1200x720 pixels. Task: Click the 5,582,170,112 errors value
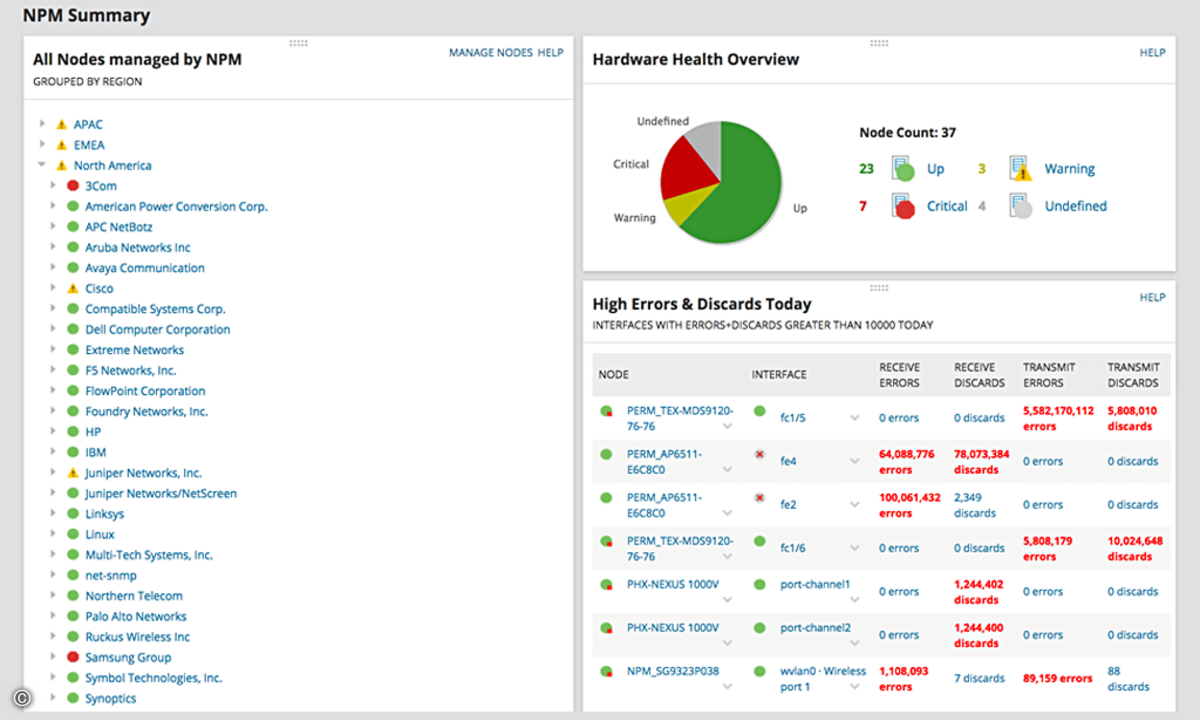pos(1058,418)
